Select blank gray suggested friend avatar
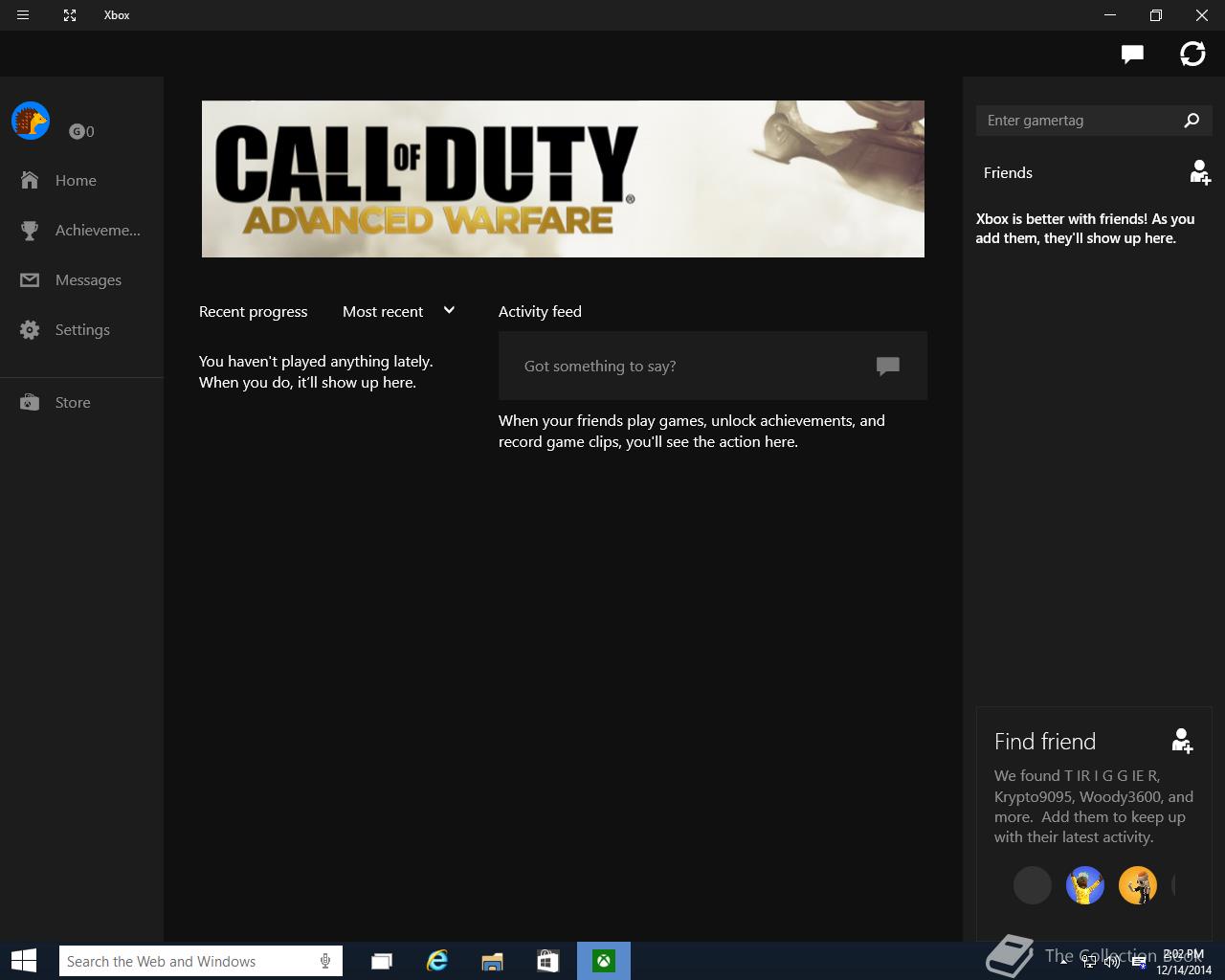The image size is (1225, 980). [1033, 885]
